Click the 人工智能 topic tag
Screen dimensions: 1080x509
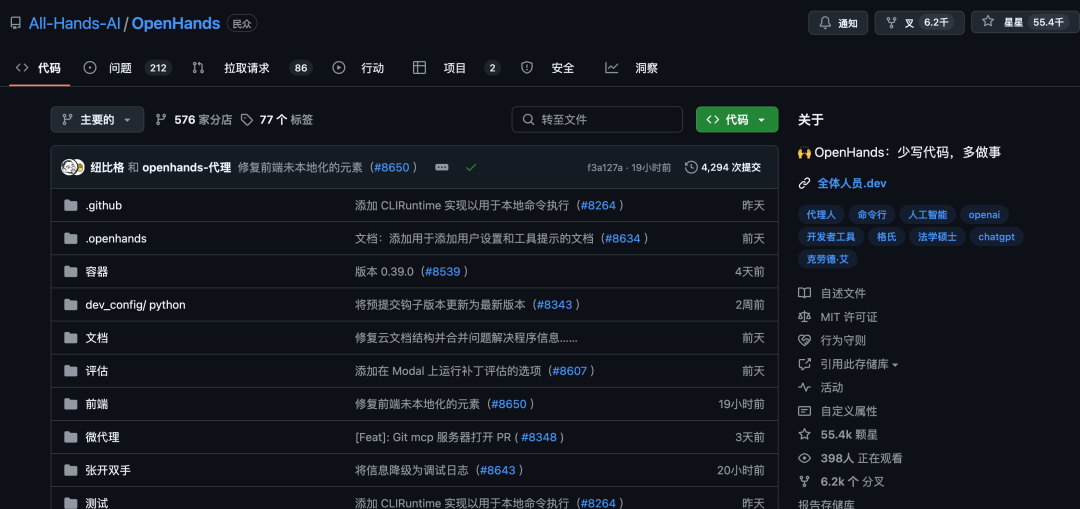[927, 214]
